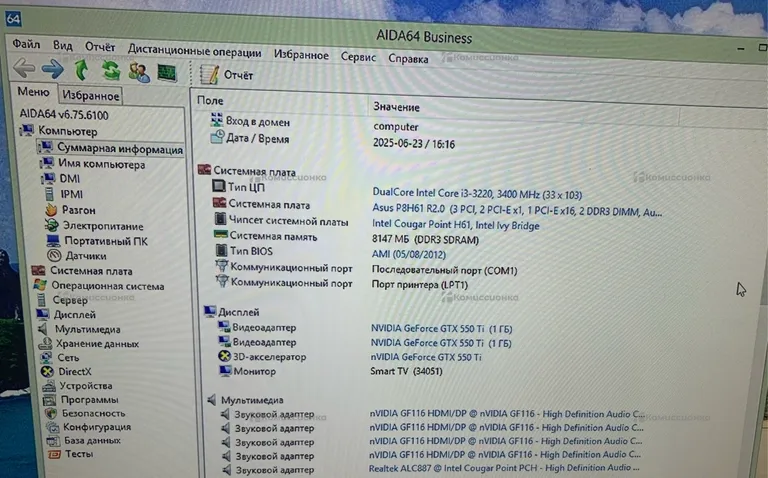The height and width of the screenshot is (478, 768).
Task: Open the Вид menu
Action: pos(63,46)
